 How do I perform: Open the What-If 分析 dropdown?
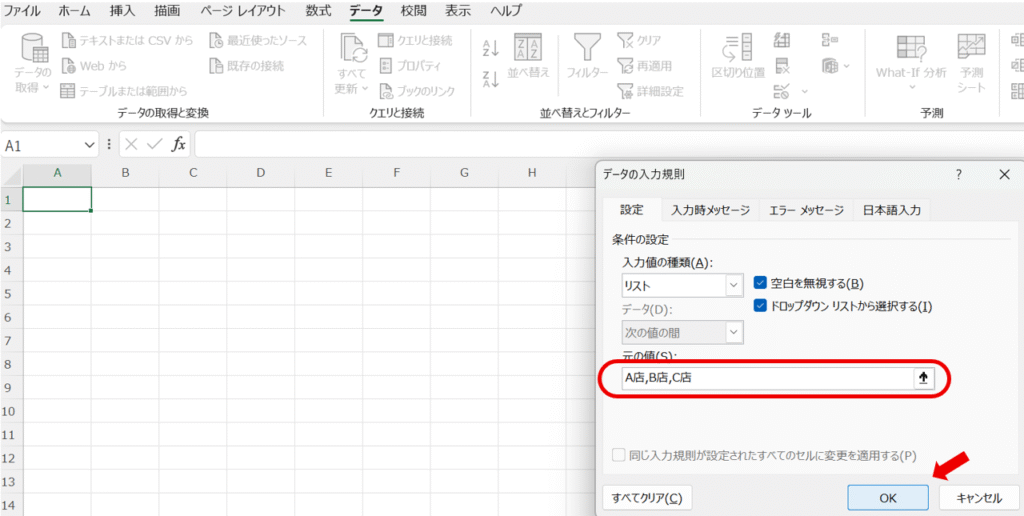click(x=910, y=62)
